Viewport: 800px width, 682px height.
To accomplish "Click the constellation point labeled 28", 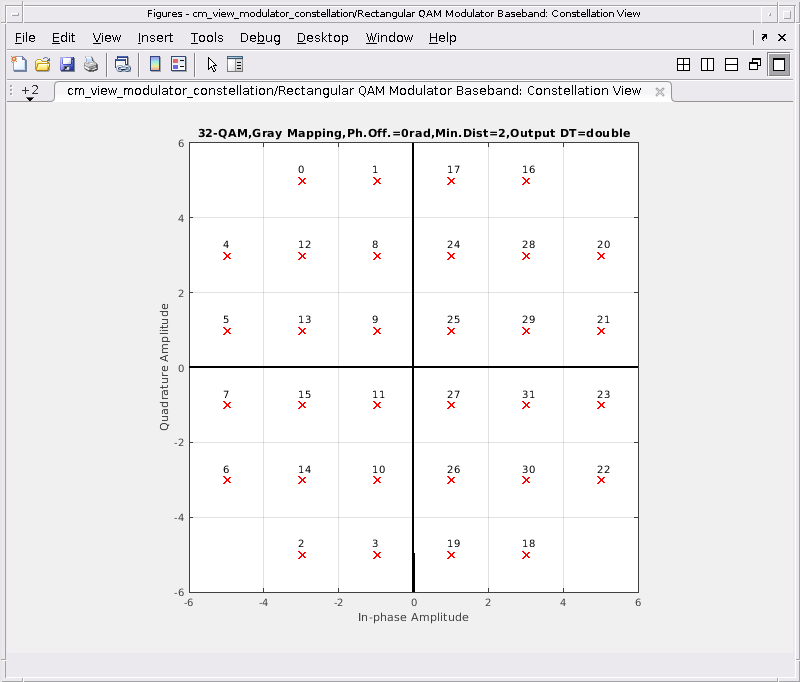I will (526, 256).
